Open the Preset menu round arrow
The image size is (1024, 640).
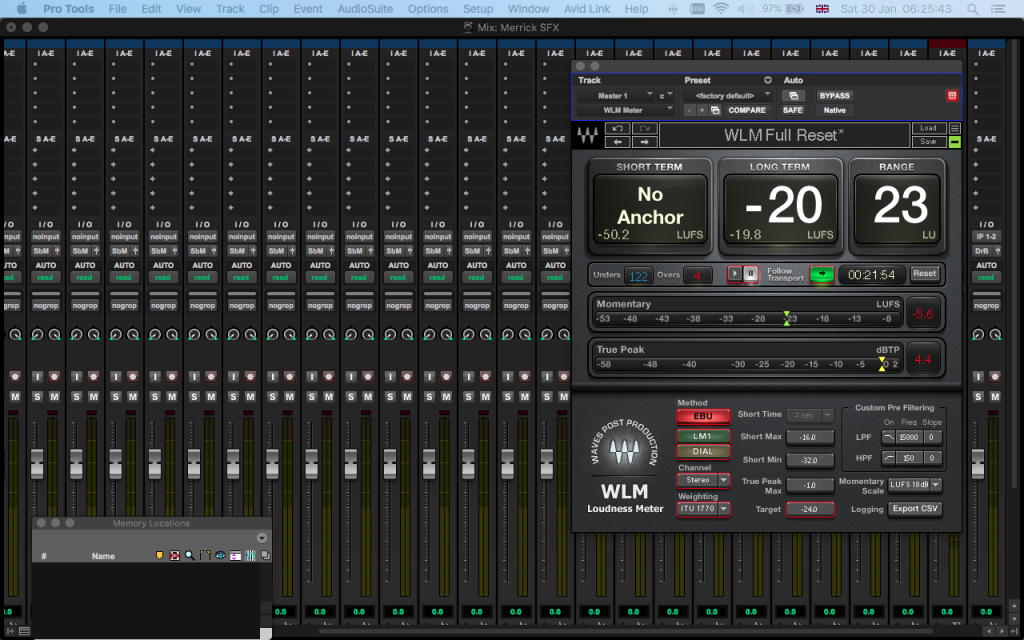coord(768,80)
